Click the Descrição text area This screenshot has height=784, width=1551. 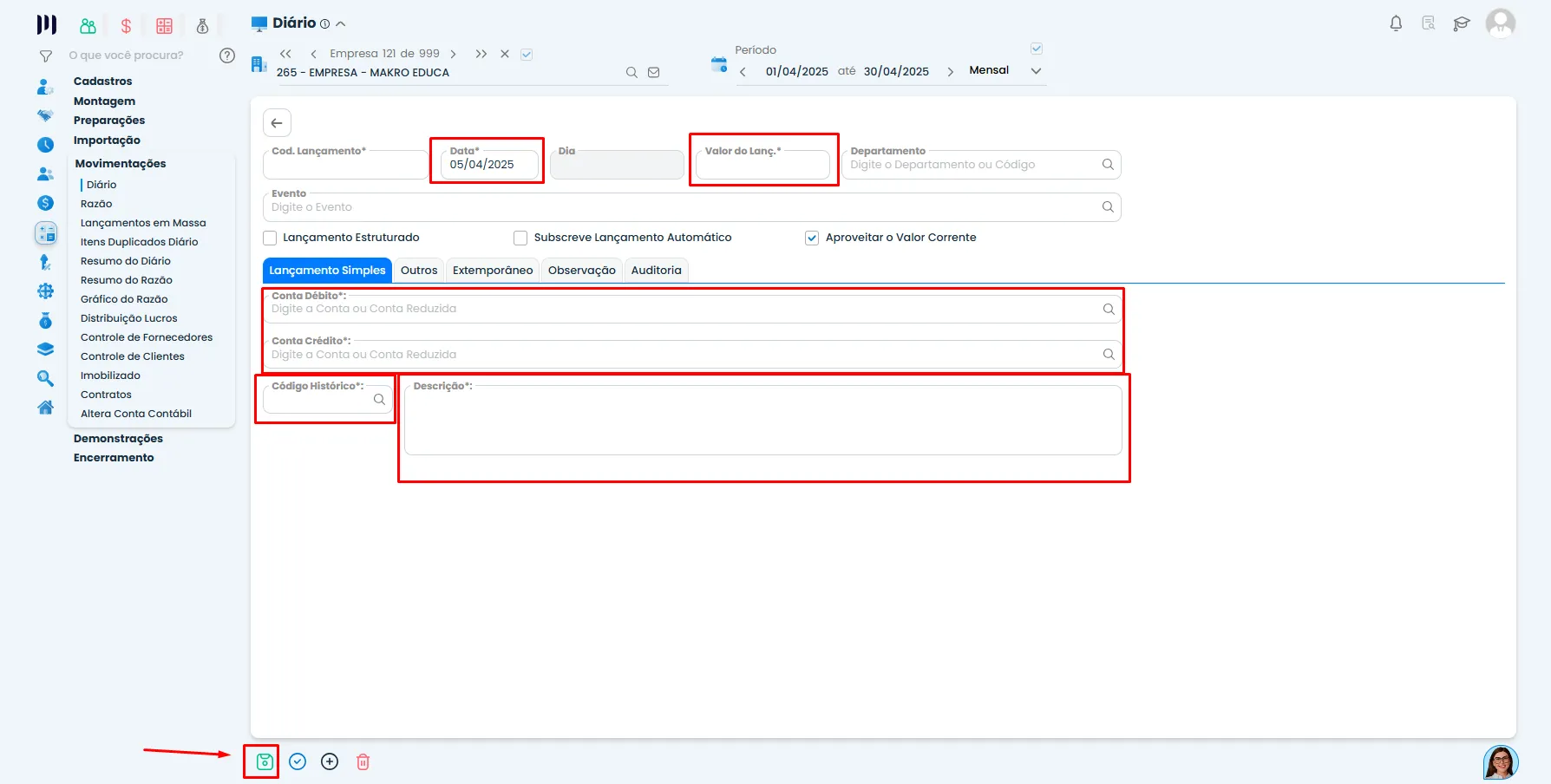(763, 420)
